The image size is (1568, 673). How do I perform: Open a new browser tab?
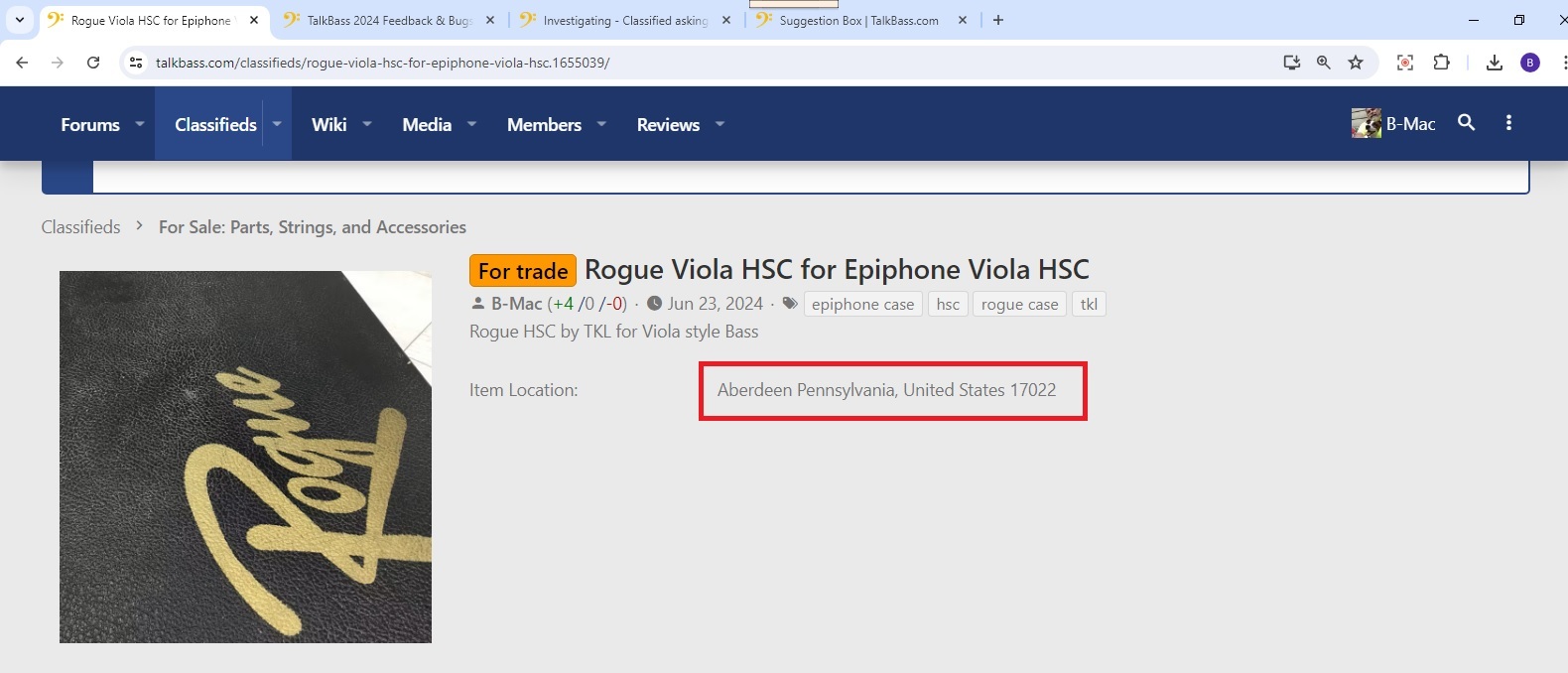click(998, 20)
